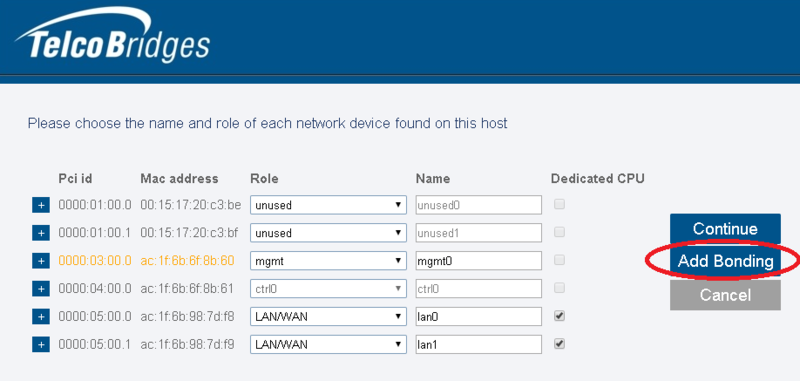Viewport: 800px width, 381px height.
Task: Uncheck Dedicated CPU for lan1
Action: (x=560, y=344)
